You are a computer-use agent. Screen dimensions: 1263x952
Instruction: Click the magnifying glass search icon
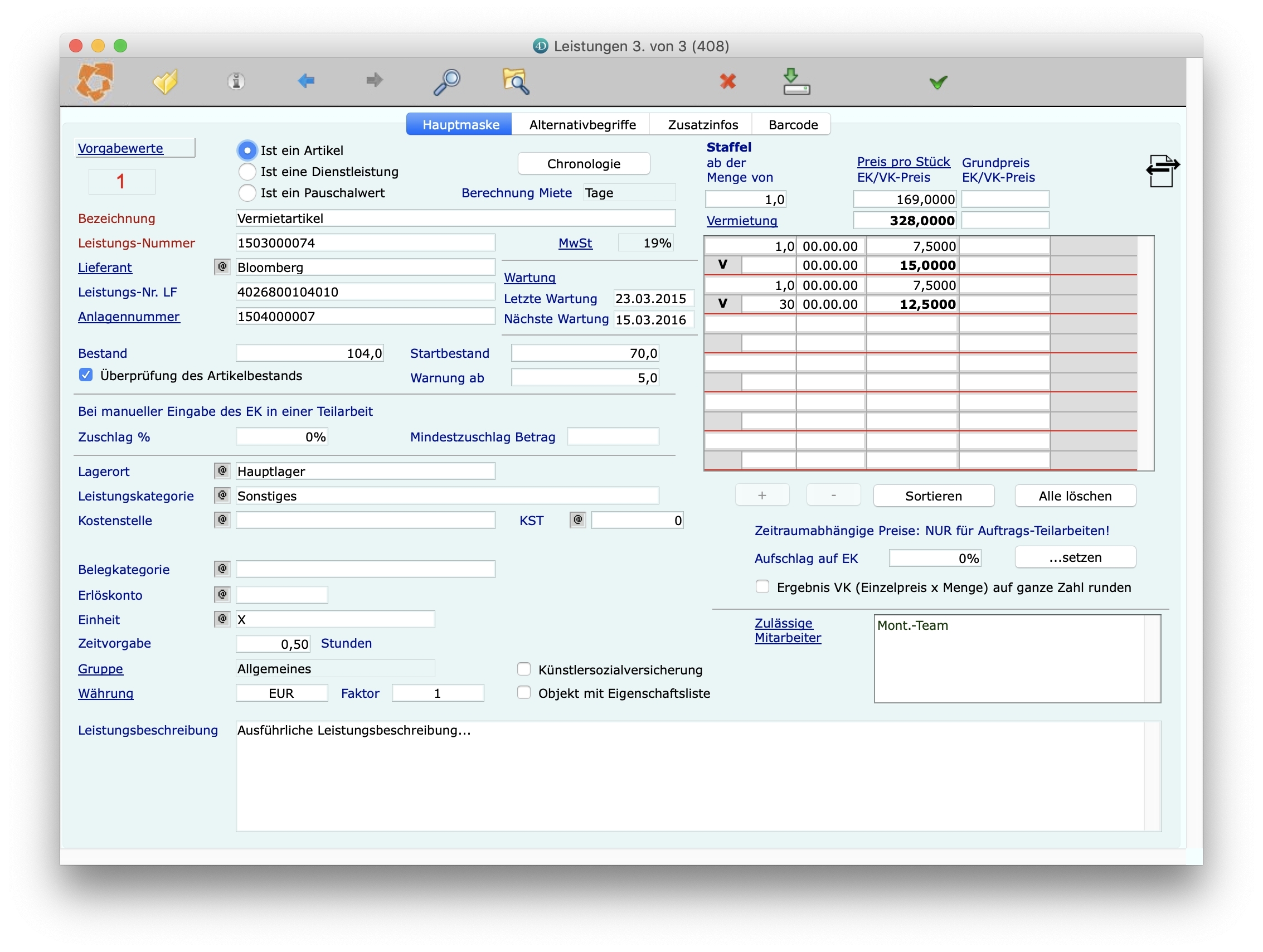[447, 82]
